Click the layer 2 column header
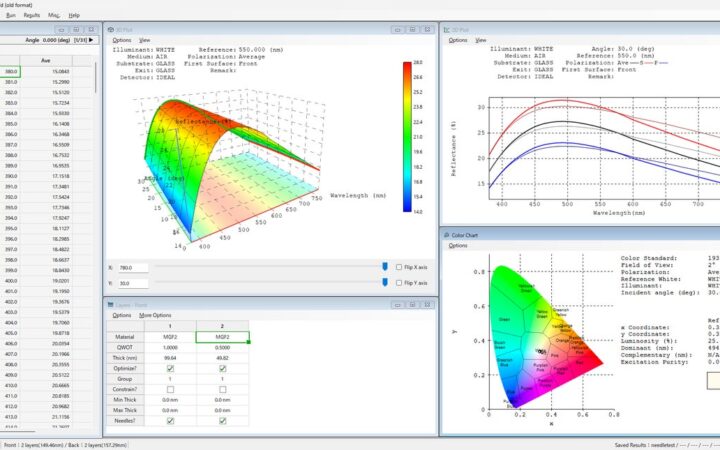The width and height of the screenshot is (720, 450). [222, 326]
